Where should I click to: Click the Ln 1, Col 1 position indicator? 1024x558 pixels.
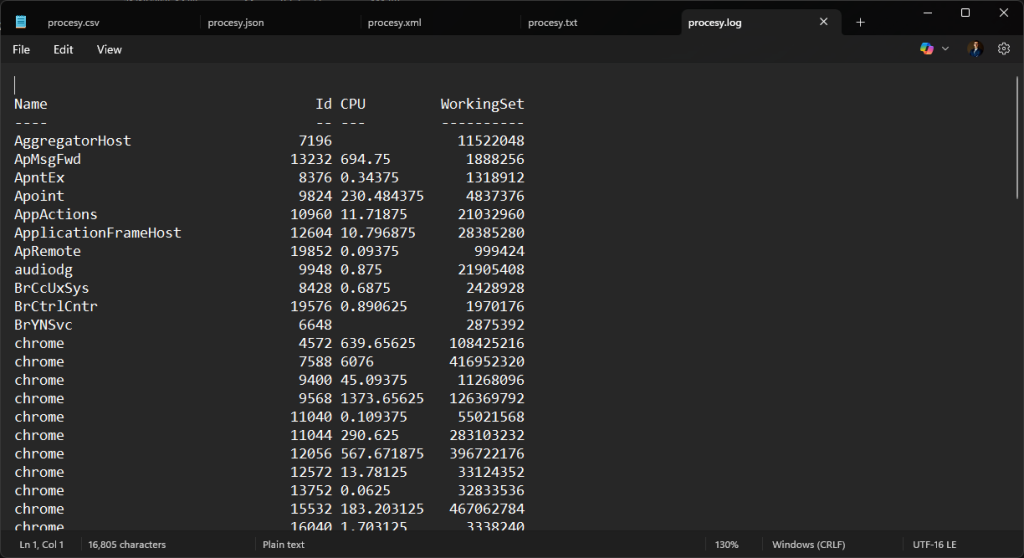click(x=42, y=545)
